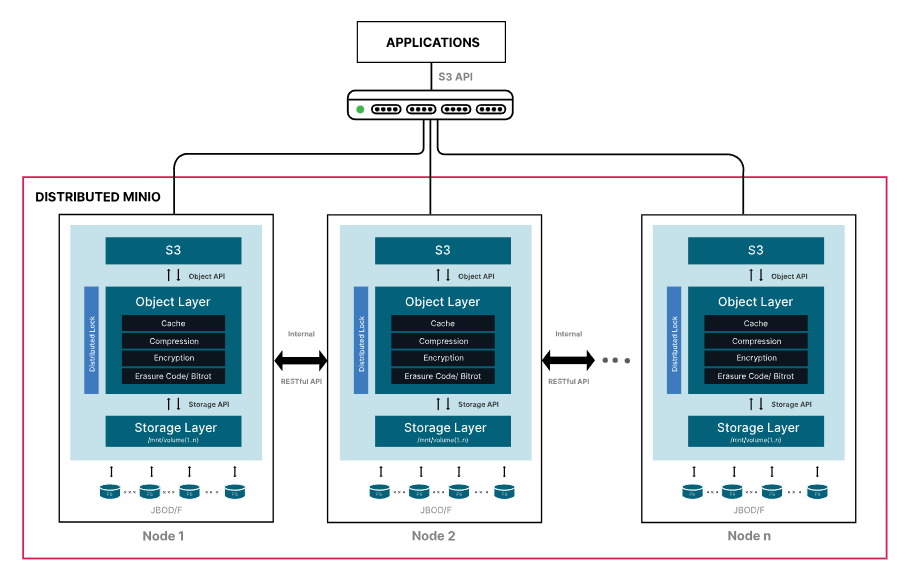The height and width of the screenshot is (579, 912).
Task: Select the rightmost port group on the switch
Action: click(491, 109)
